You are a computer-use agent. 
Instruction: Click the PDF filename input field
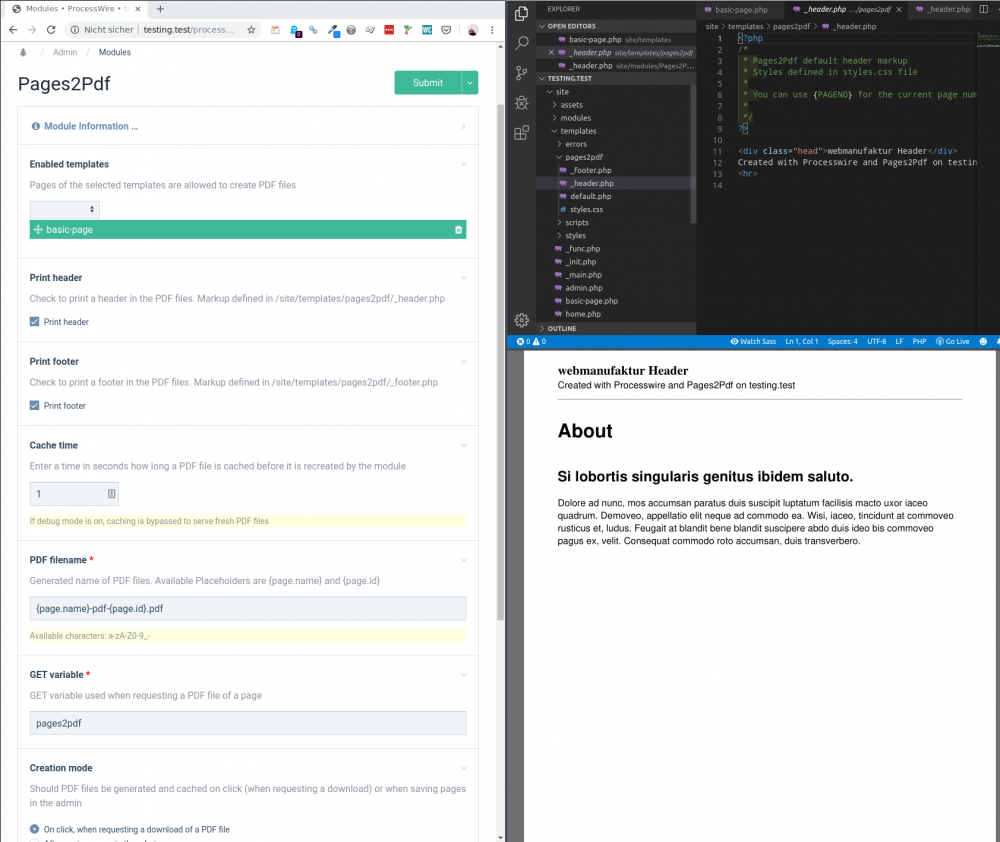click(x=248, y=608)
